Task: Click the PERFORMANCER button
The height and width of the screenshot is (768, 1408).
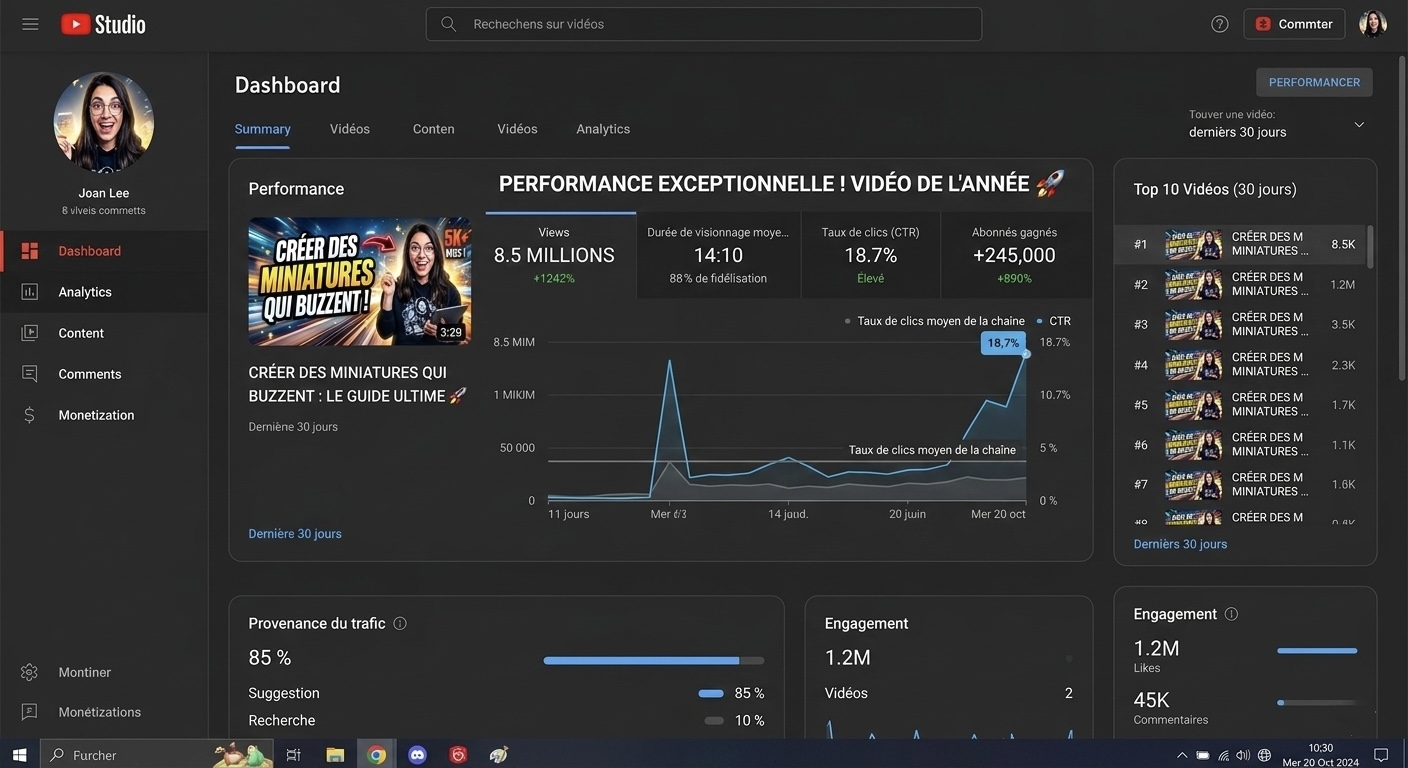Action: [x=1313, y=82]
